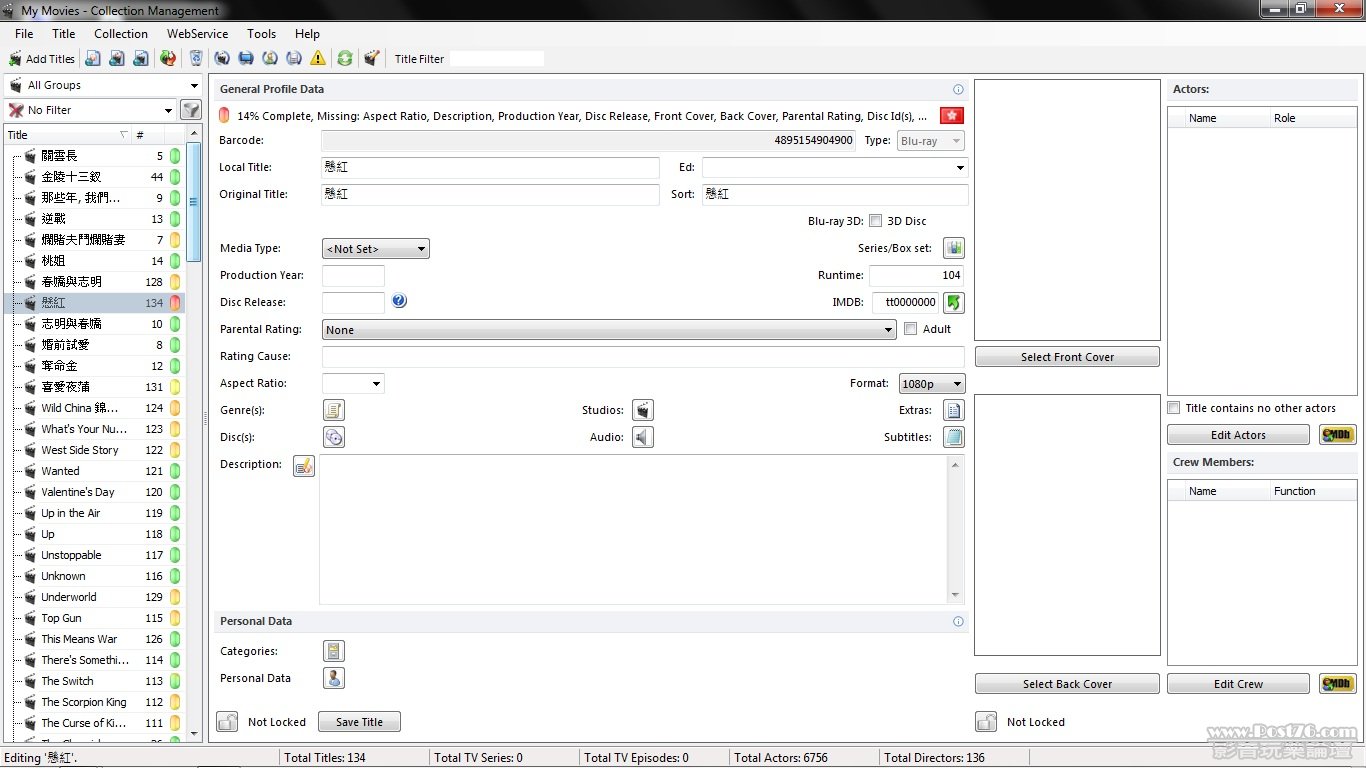Viewport: 1366px width, 768px height.
Task: Open the Title menu
Action: (x=64, y=34)
